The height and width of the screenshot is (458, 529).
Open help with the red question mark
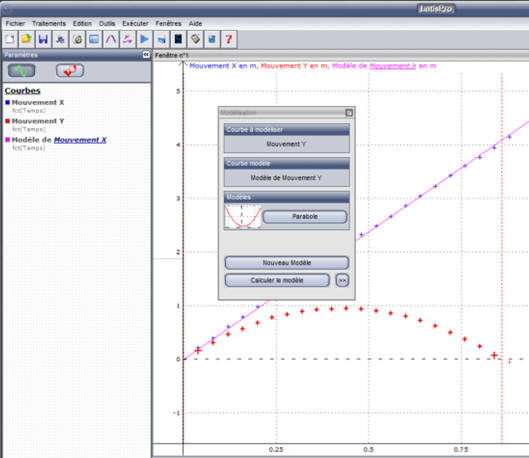pyautogui.click(x=229, y=39)
